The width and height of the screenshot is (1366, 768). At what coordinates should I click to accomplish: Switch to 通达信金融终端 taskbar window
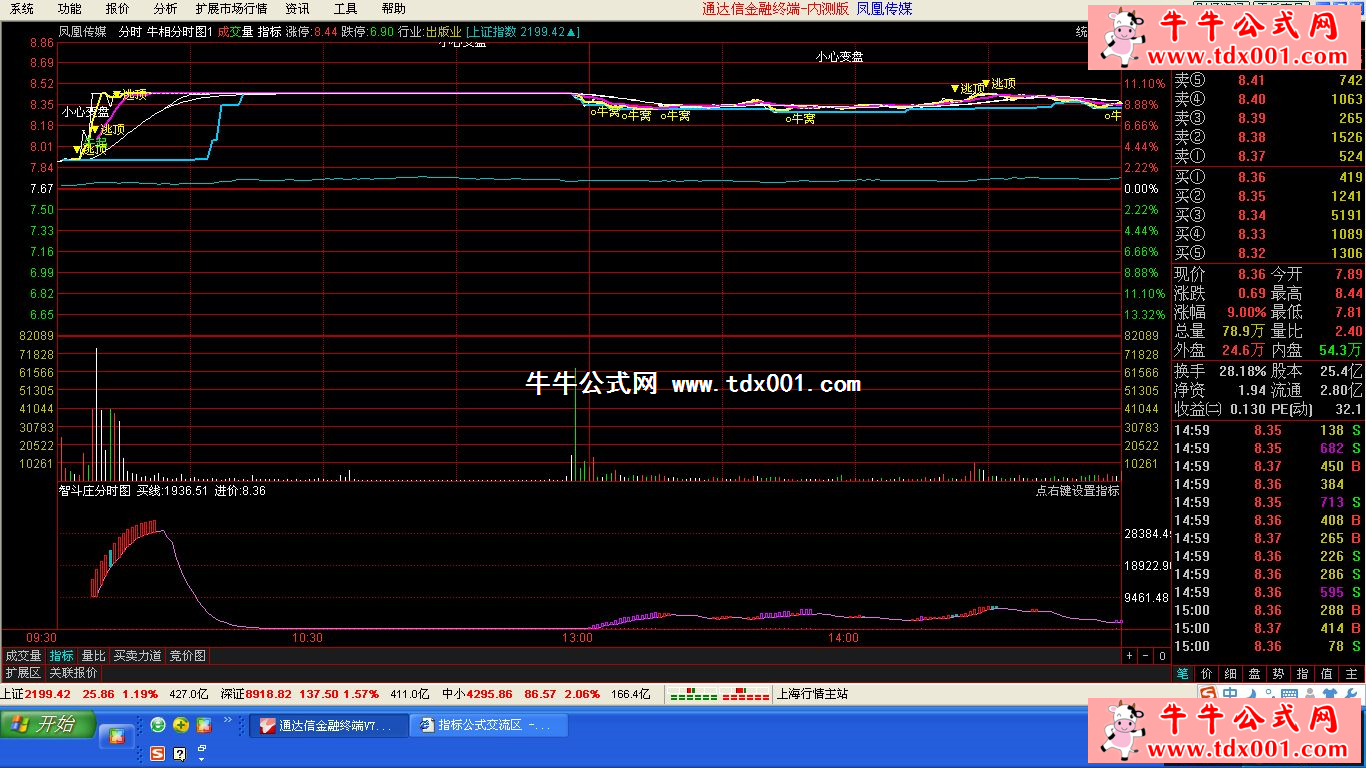point(329,725)
